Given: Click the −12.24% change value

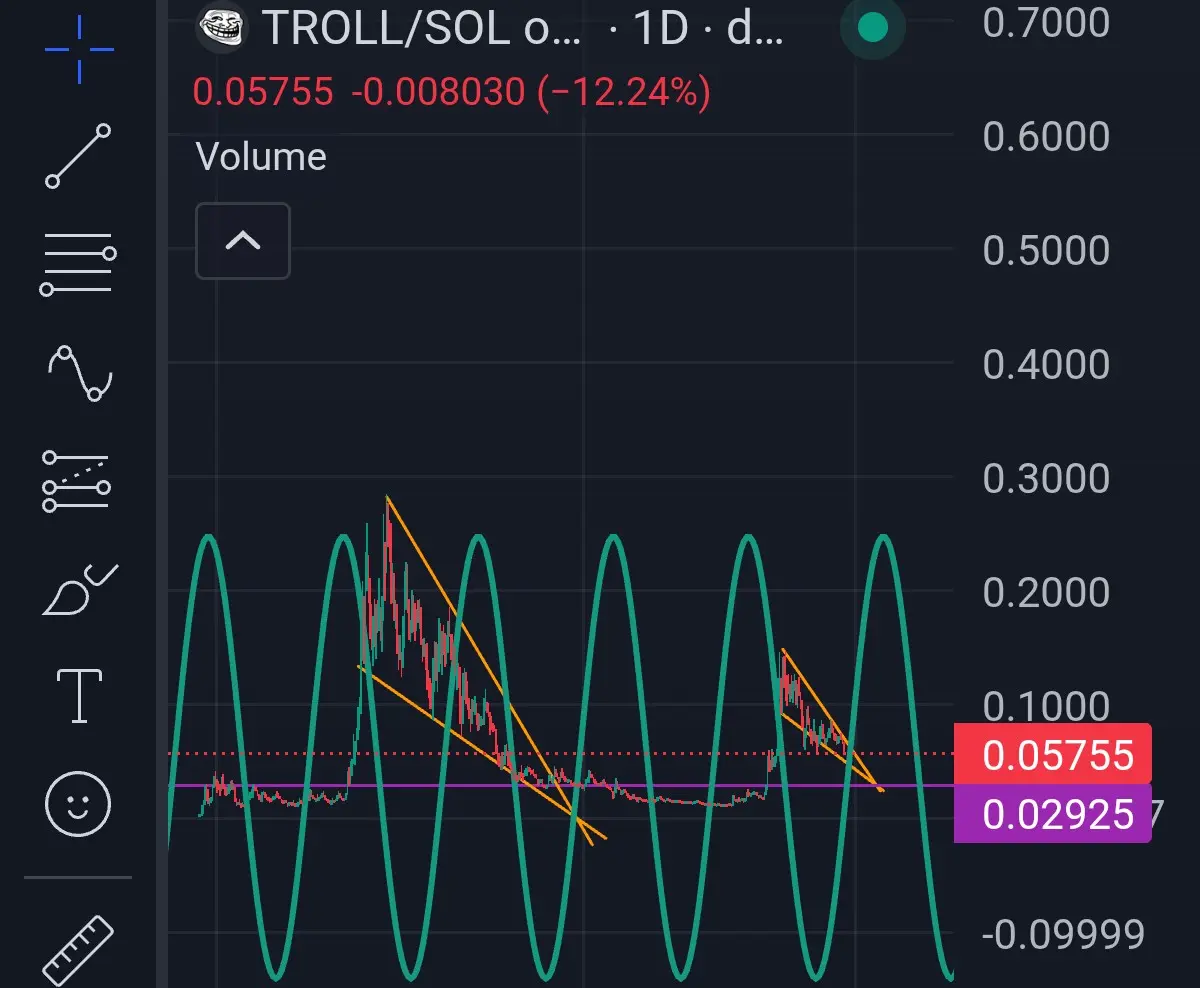Looking at the screenshot, I should pyautogui.click(x=624, y=93).
